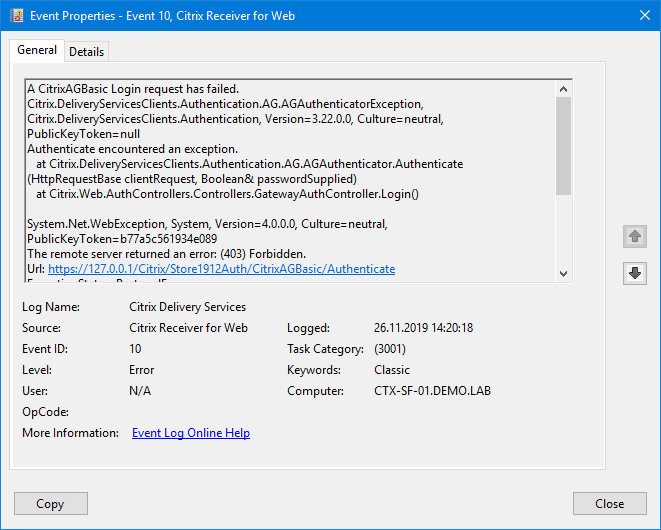Click the 'Keywords:' label
This screenshot has height=530, width=661.
point(314,370)
